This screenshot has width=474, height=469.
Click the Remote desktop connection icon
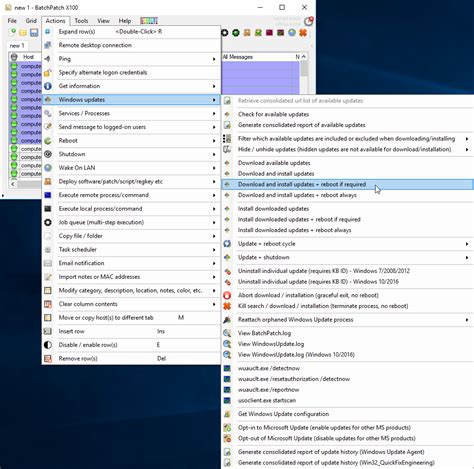point(48,45)
